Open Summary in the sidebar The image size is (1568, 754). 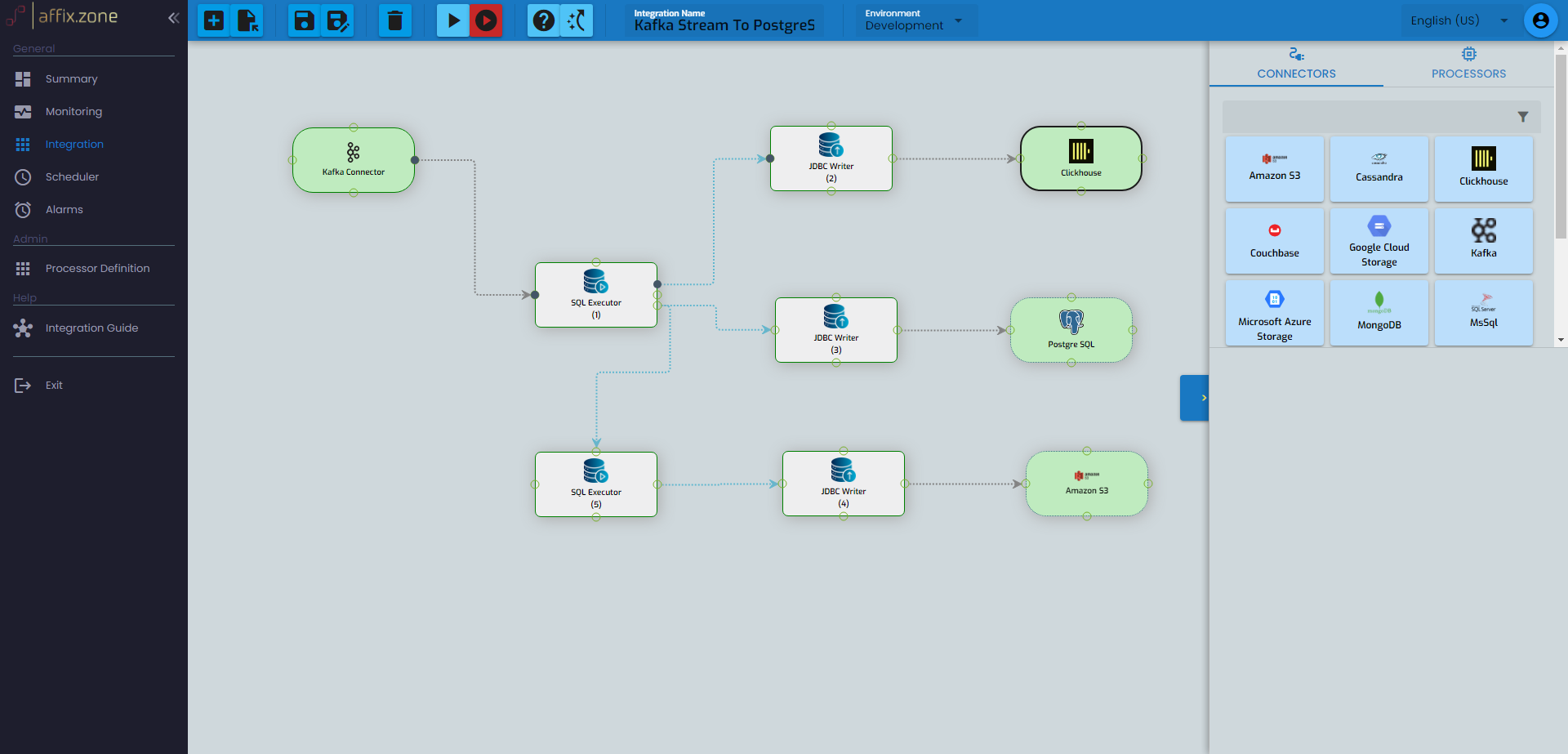(94, 79)
